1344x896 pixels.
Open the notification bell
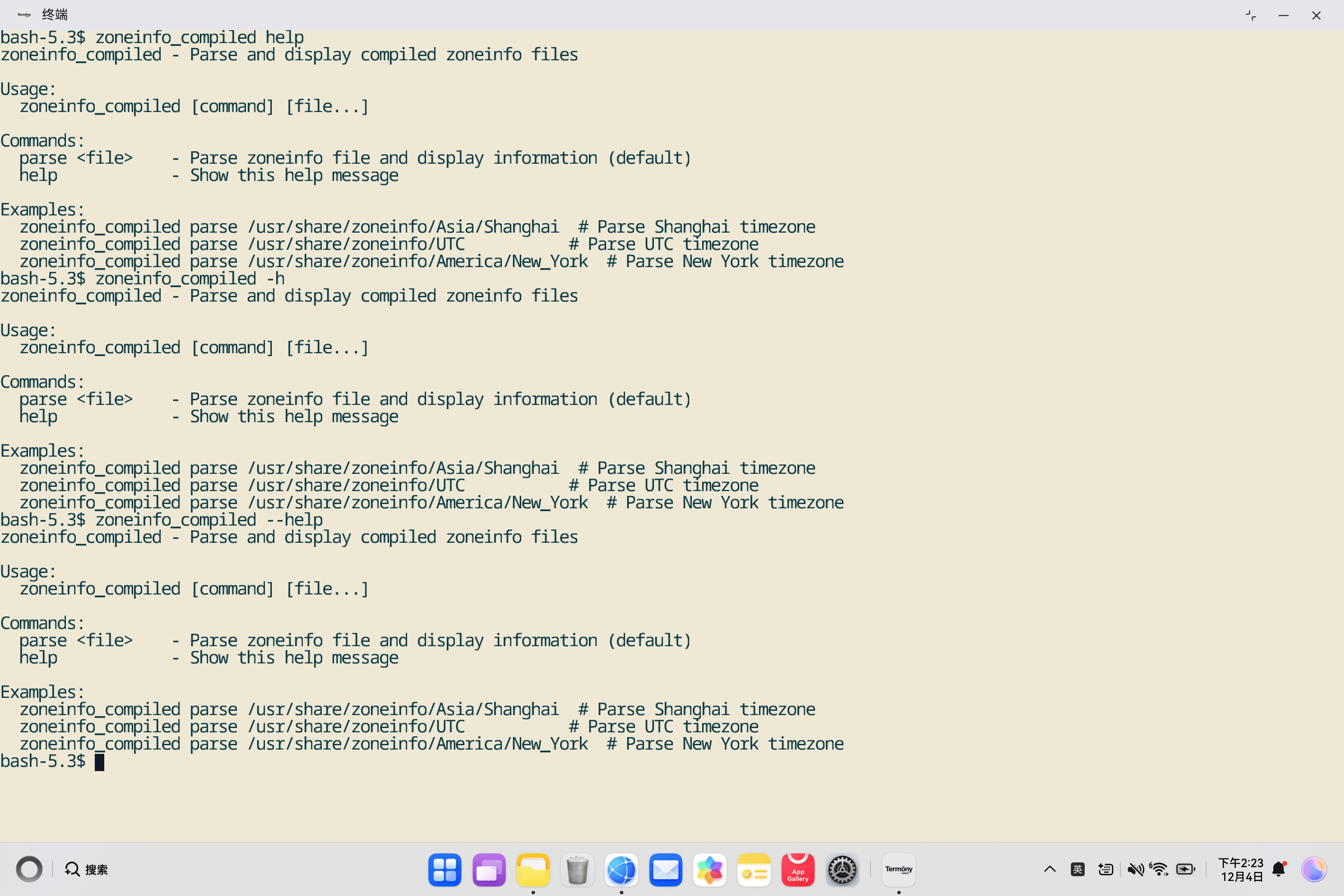coord(1279,869)
